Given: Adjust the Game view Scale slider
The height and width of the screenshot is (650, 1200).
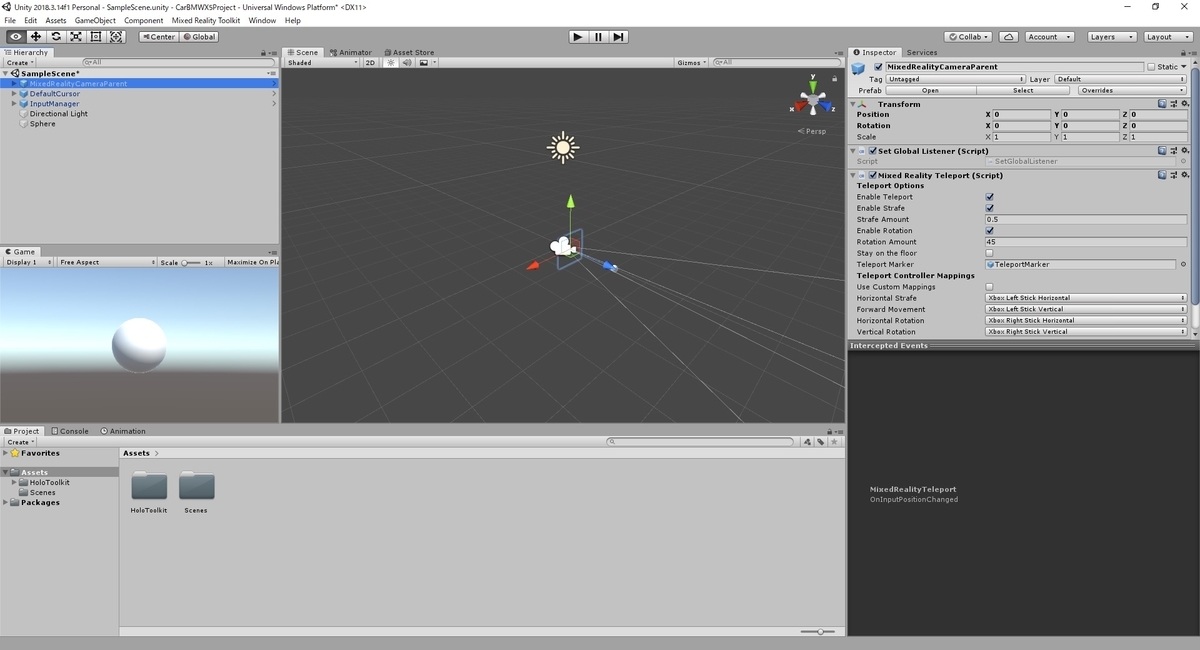Looking at the screenshot, I should [x=190, y=262].
